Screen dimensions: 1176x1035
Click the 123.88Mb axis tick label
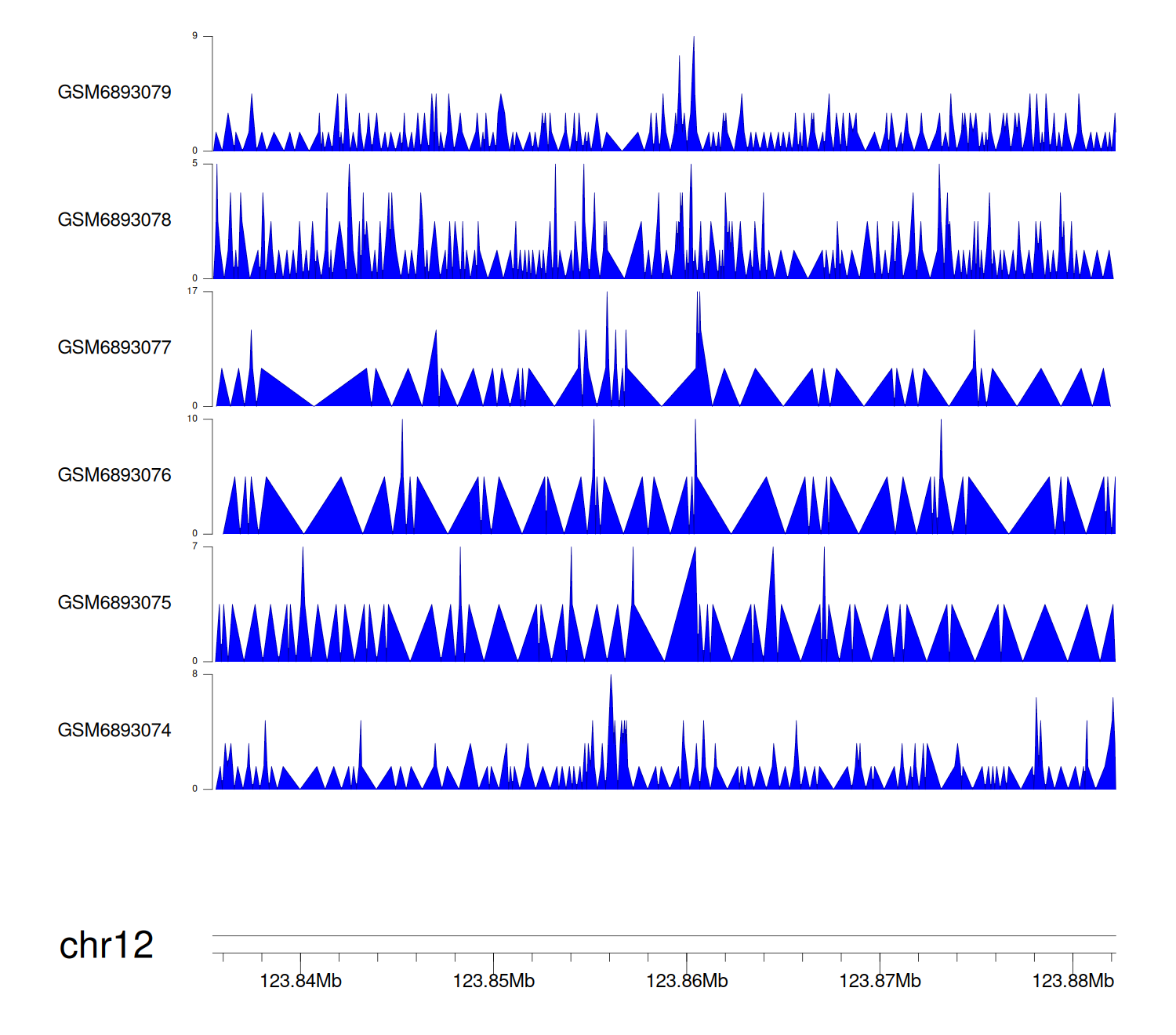pyautogui.click(x=1073, y=982)
